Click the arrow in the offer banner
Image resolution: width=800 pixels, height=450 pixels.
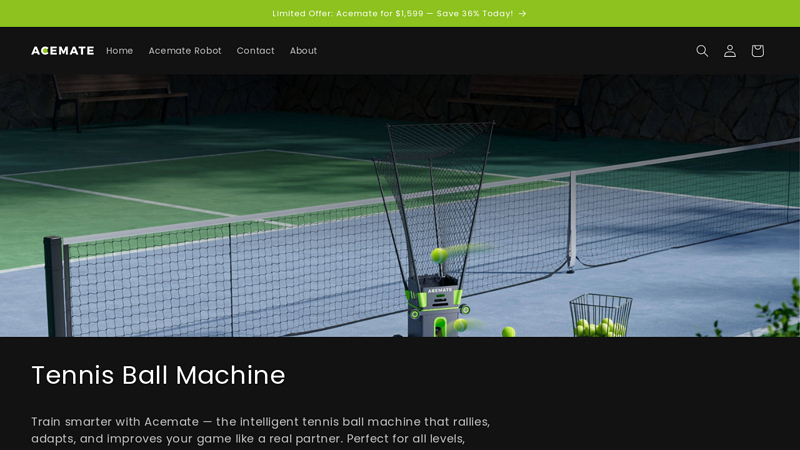pos(522,14)
